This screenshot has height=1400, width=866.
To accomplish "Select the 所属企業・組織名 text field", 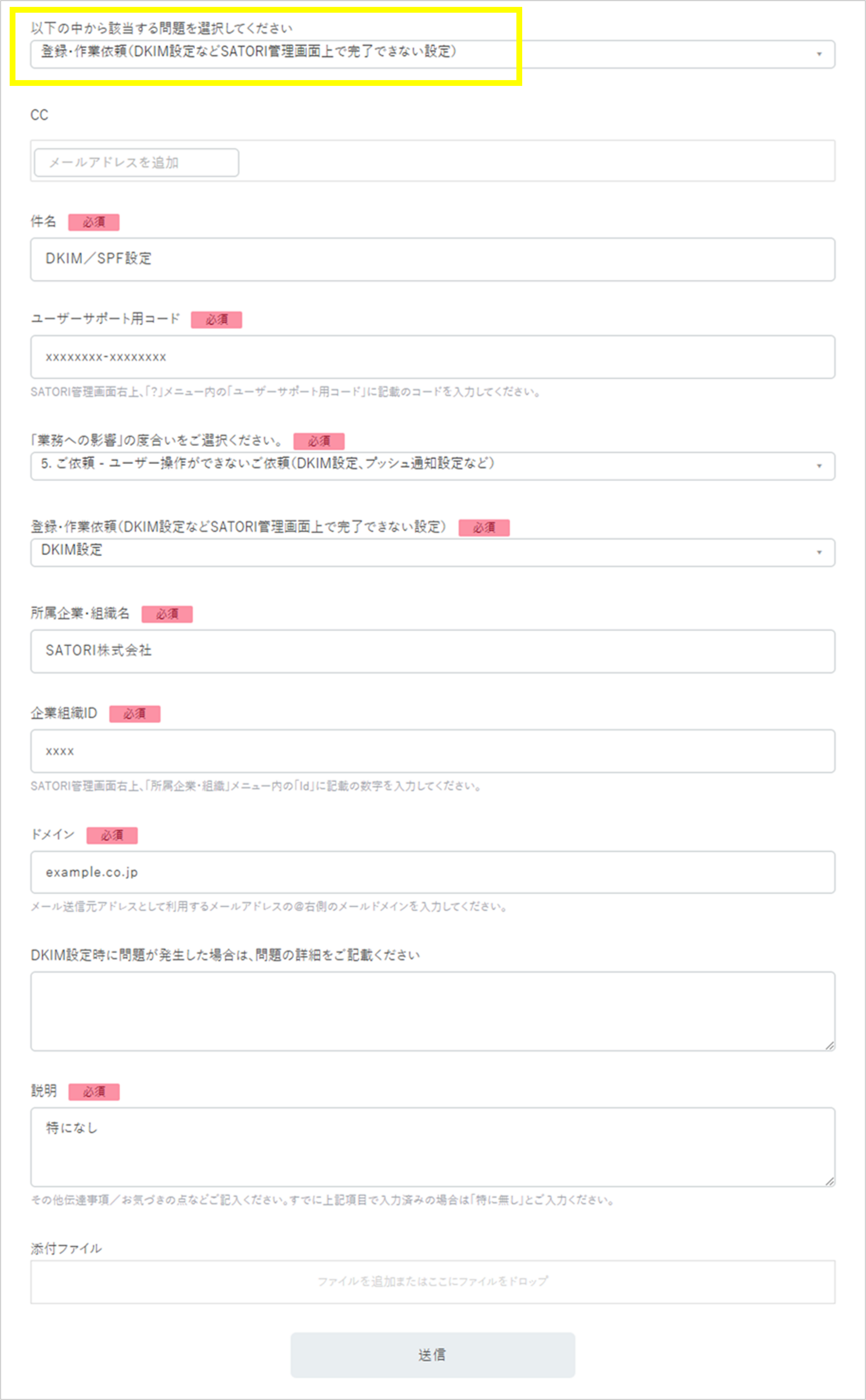I will (432, 651).
